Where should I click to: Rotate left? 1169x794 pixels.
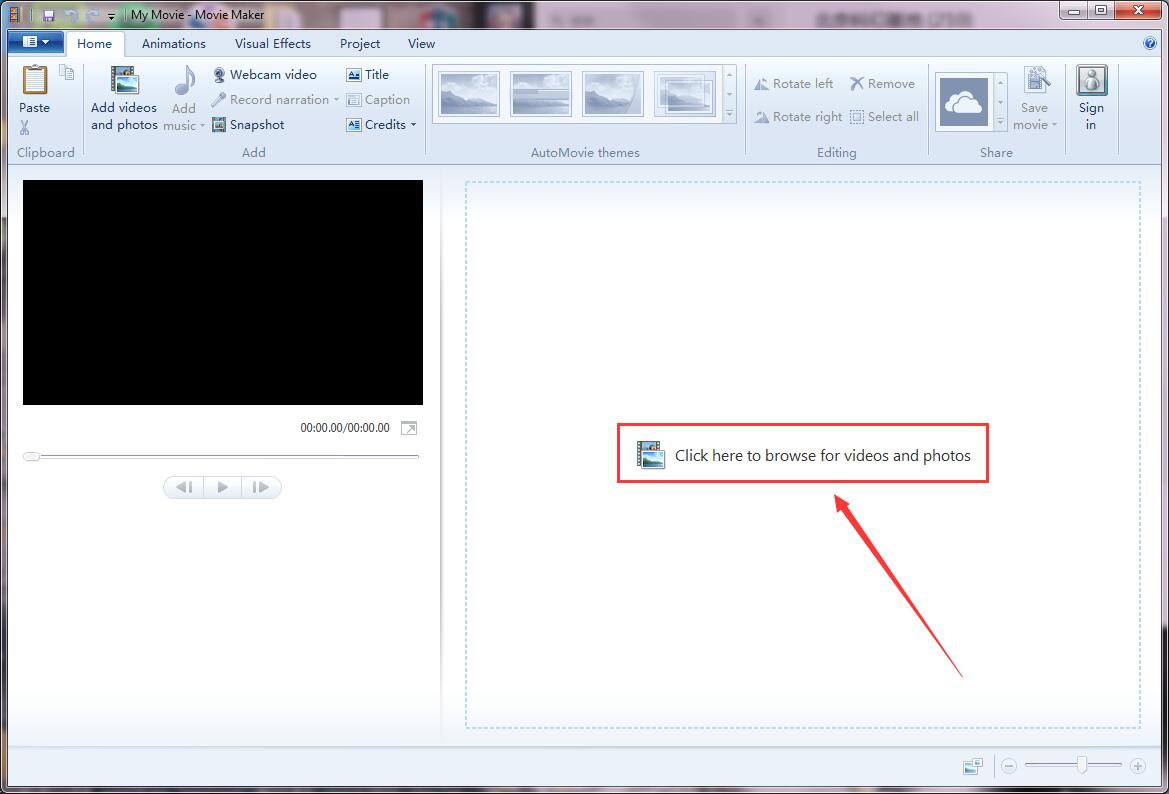click(x=793, y=84)
